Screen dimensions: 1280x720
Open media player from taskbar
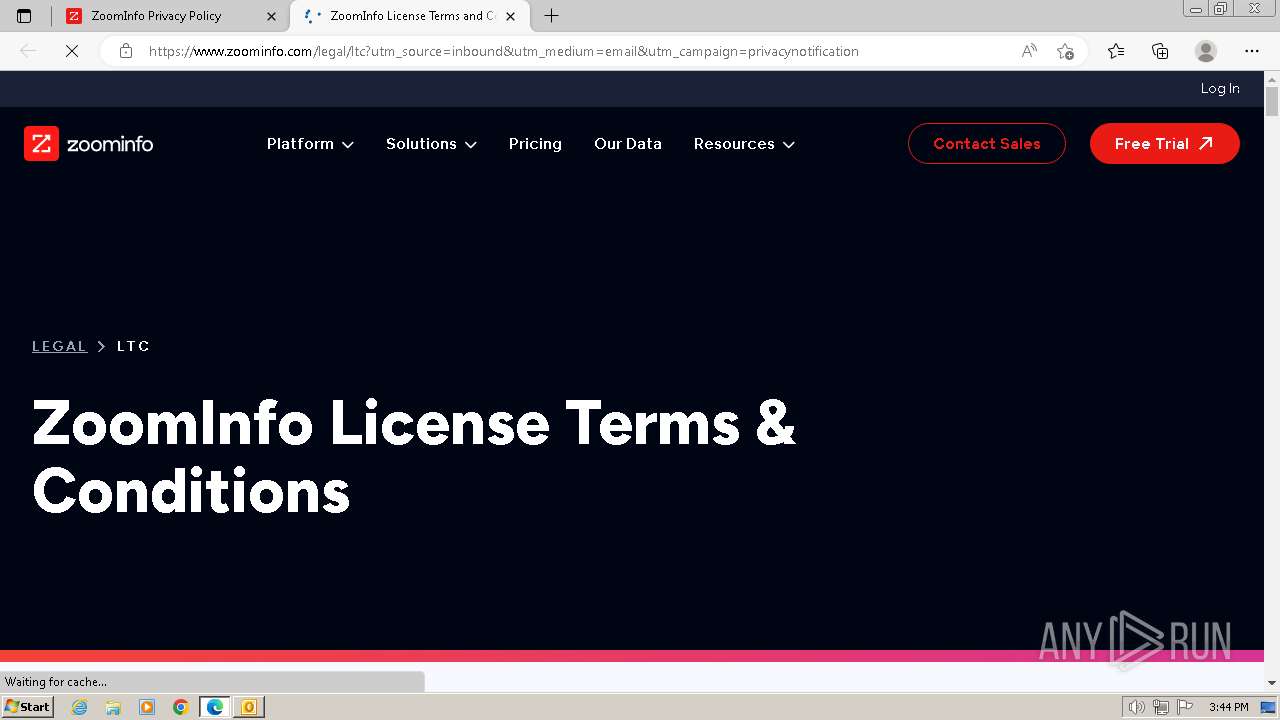[147, 707]
